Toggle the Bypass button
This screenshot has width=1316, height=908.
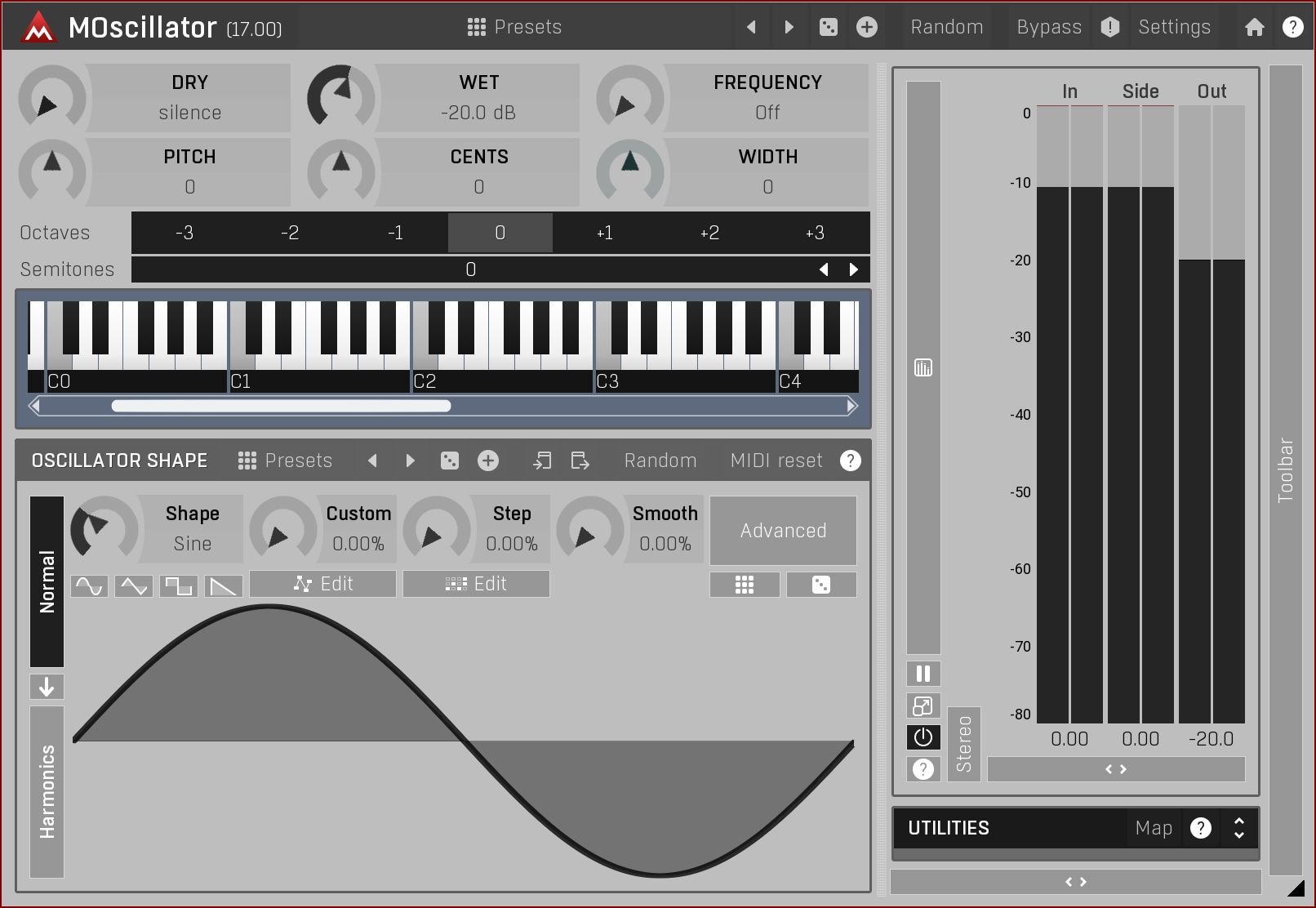pyautogui.click(x=1048, y=27)
